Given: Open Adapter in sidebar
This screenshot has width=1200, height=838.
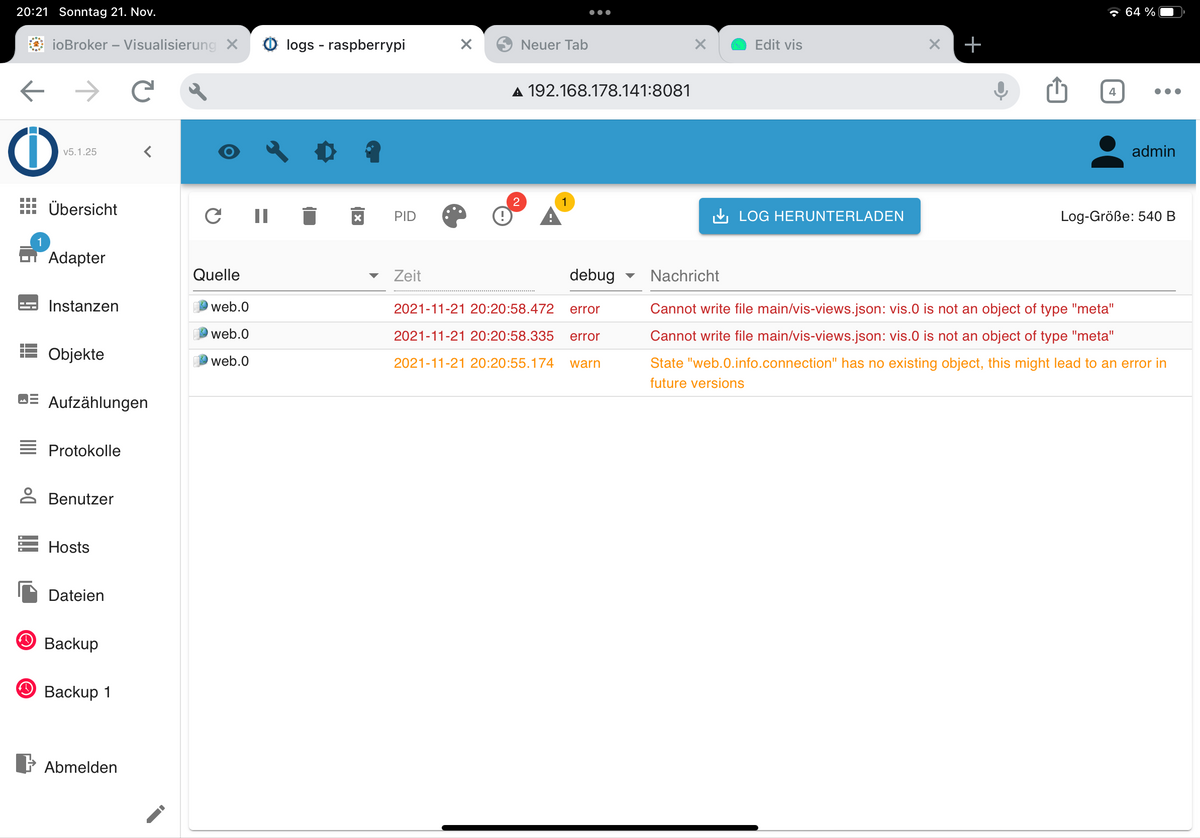Looking at the screenshot, I should [x=90, y=257].
